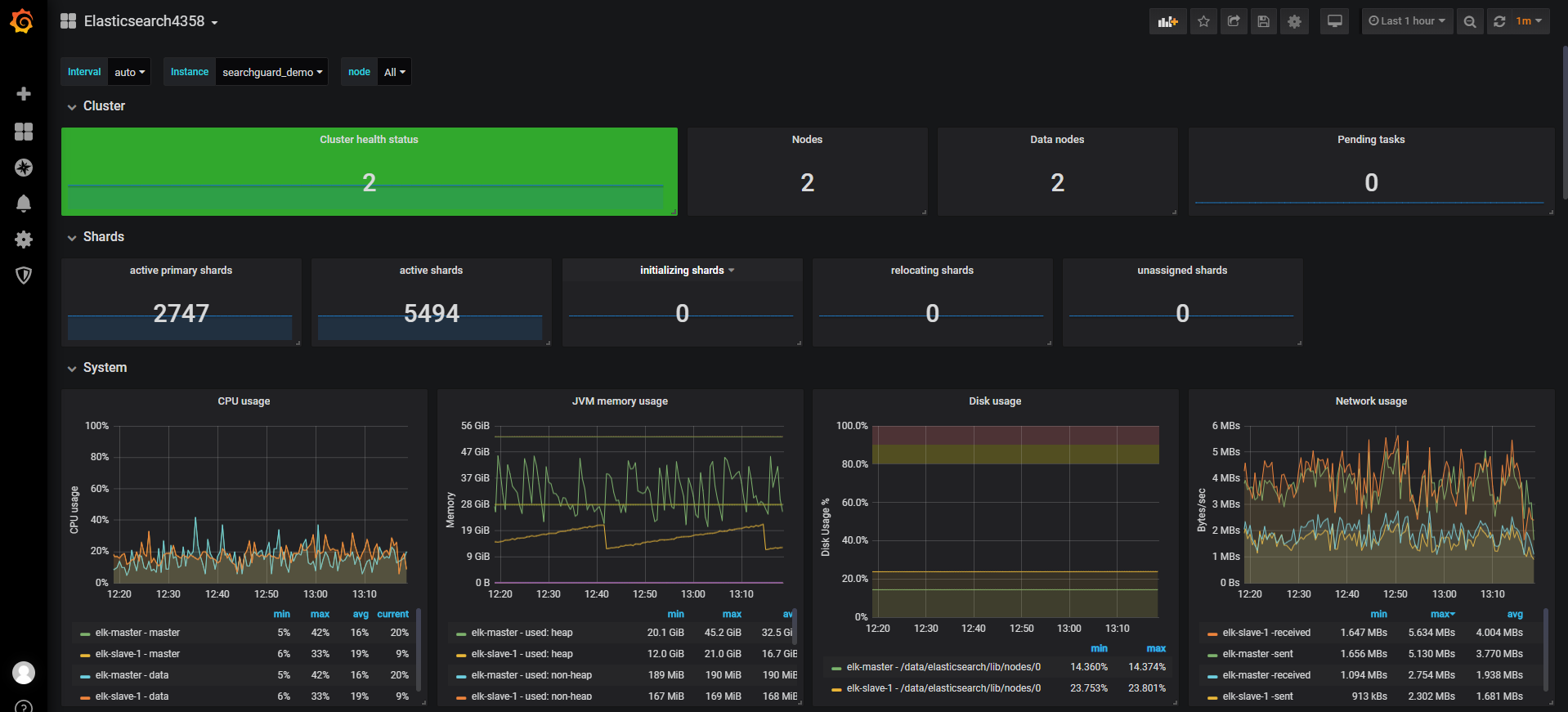Sort Network legend by max column
Screen dimensions: 1568x712
pyautogui.click(x=1442, y=614)
